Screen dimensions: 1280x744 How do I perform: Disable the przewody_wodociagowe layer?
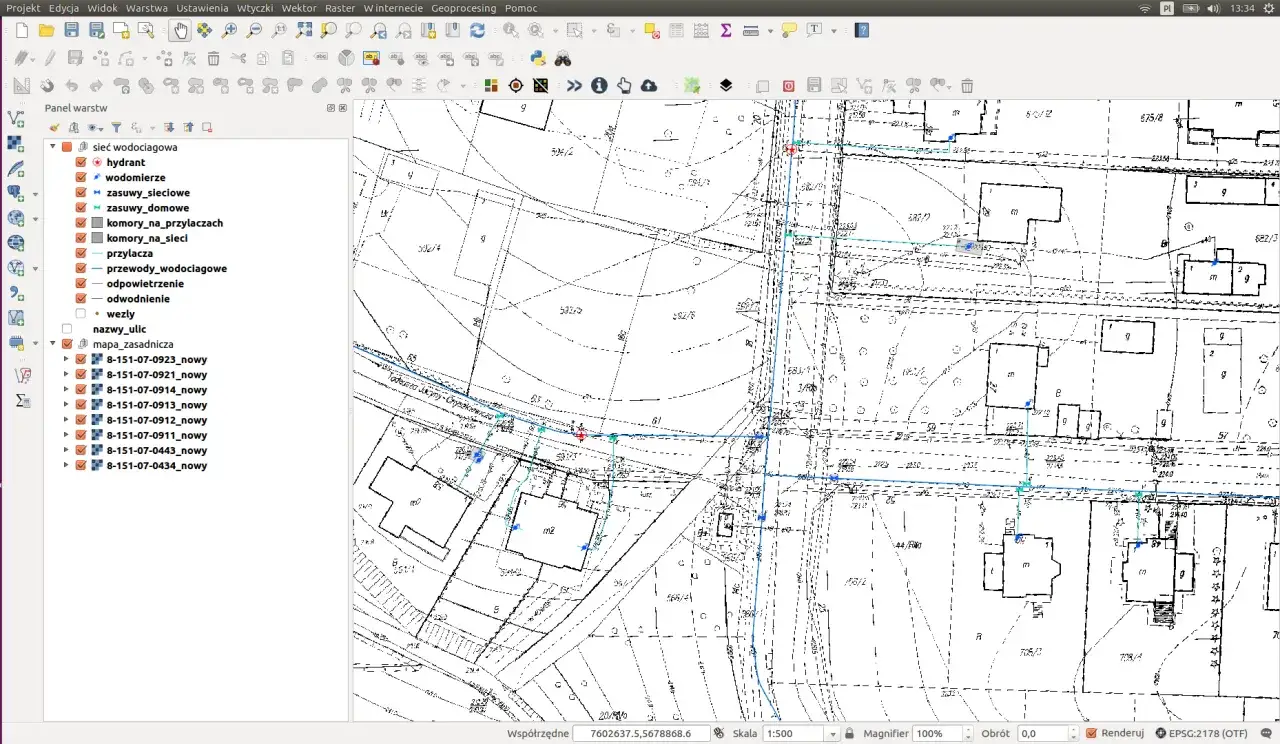coord(82,268)
